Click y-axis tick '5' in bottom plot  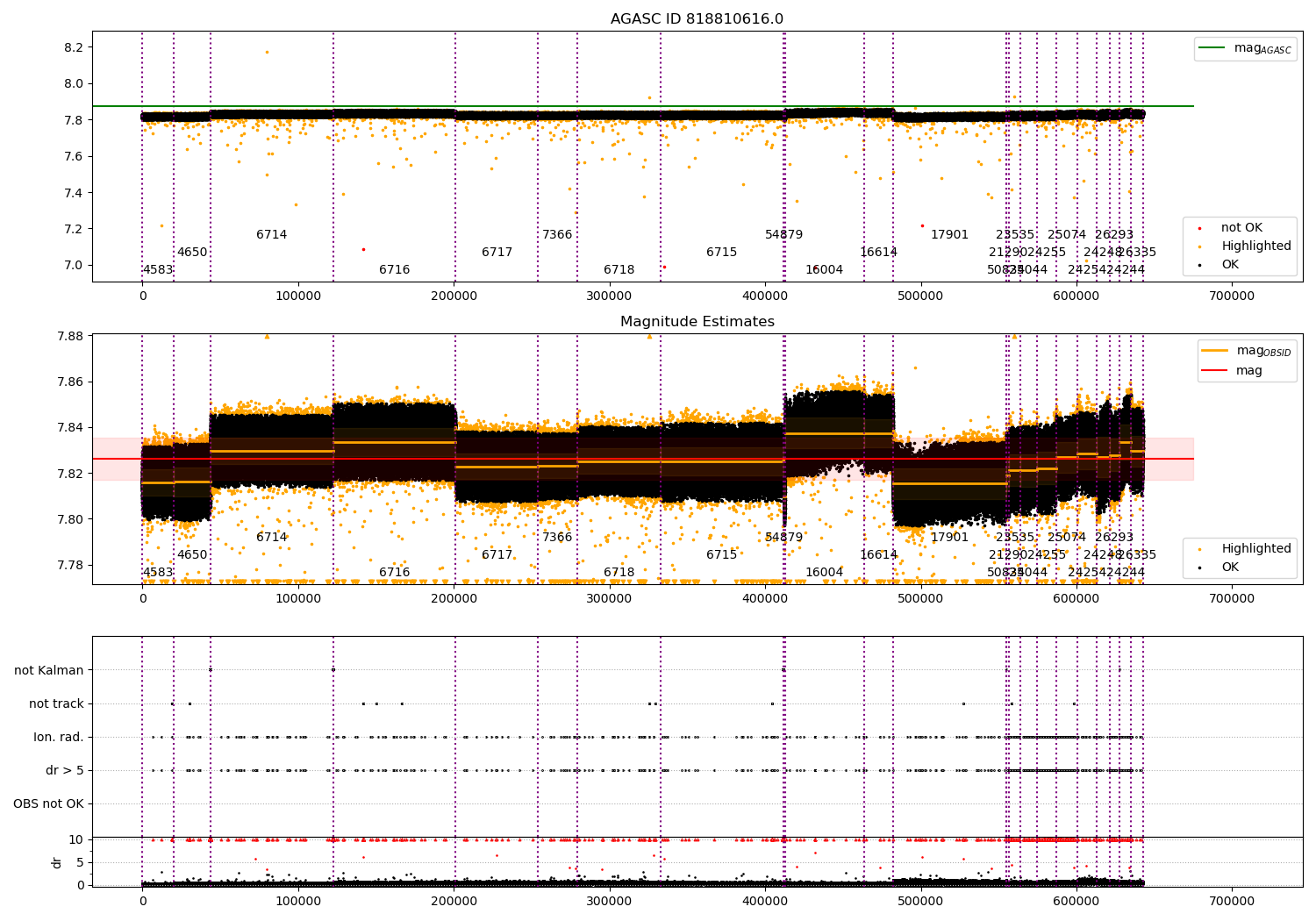tap(80, 862)
